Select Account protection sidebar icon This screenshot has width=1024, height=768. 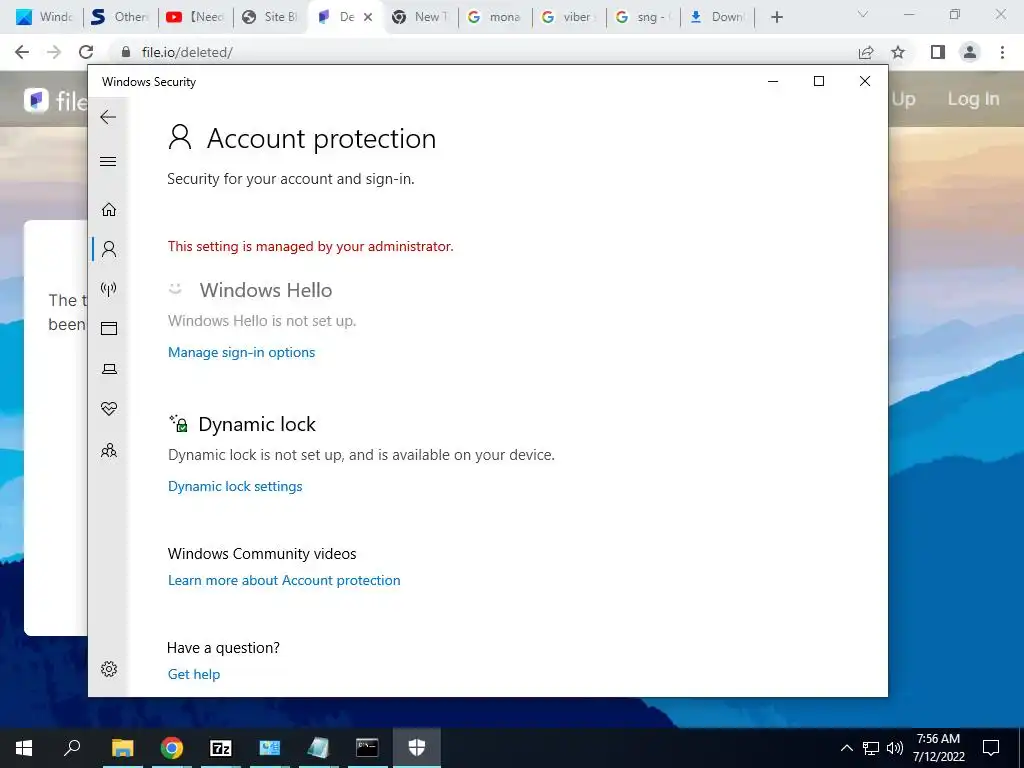109,249
